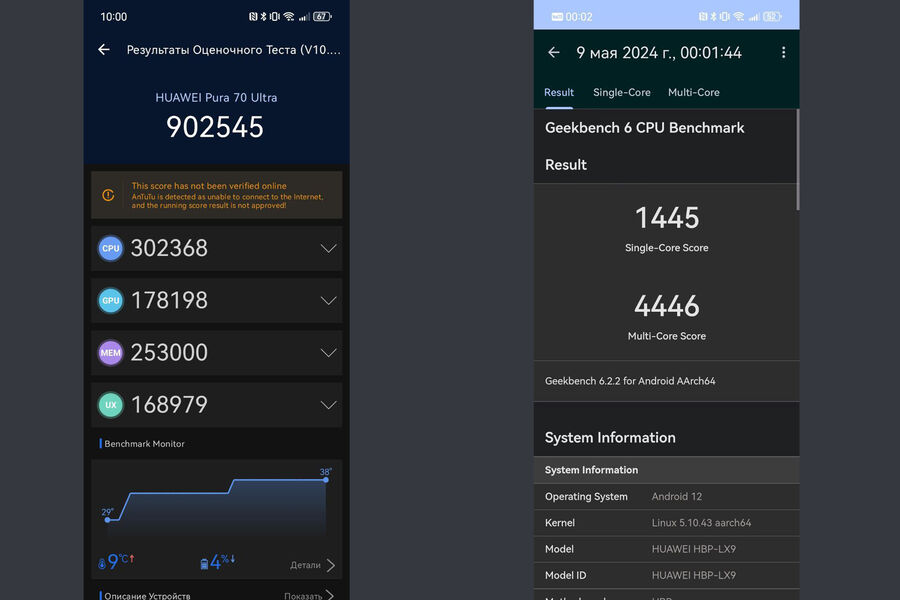This screenshot has height=600, width=900.
Task: Tap AnTuTu status bar Wi-Fi icon
Action: click(x=289, y=17)
